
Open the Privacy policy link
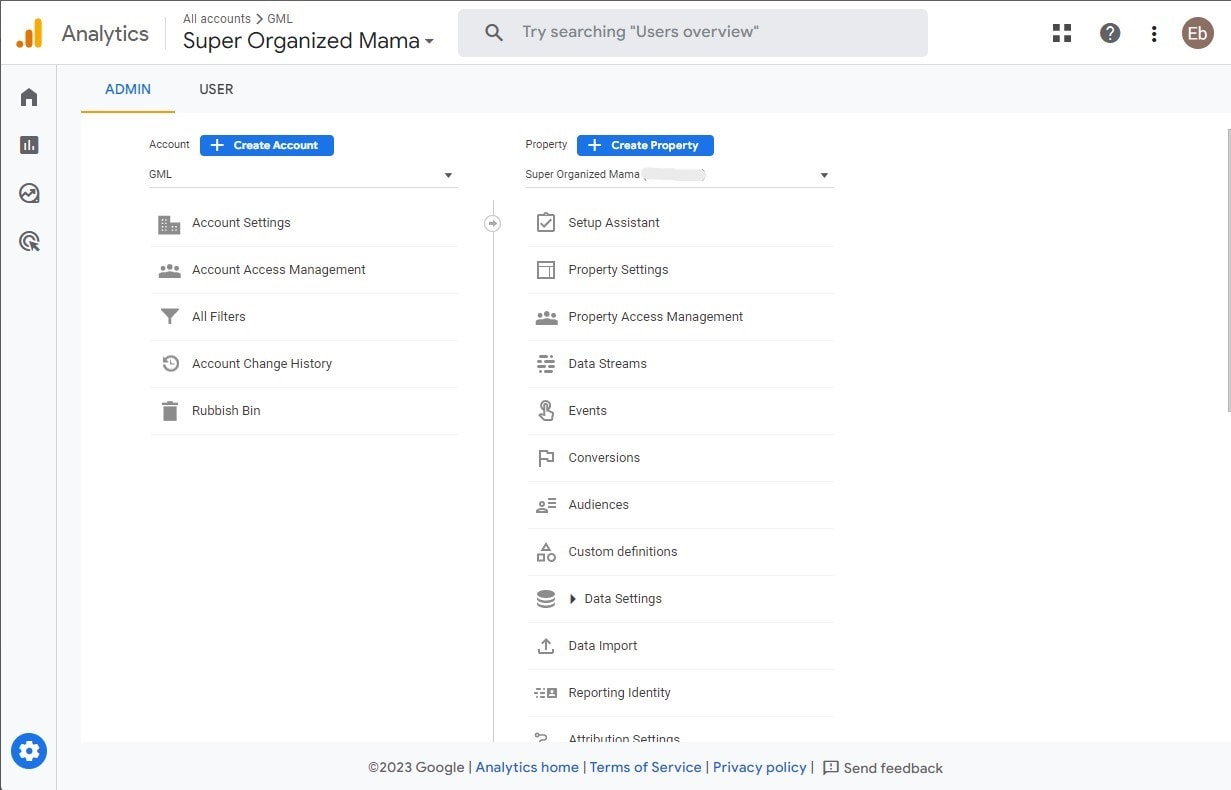tap(760, 767)
